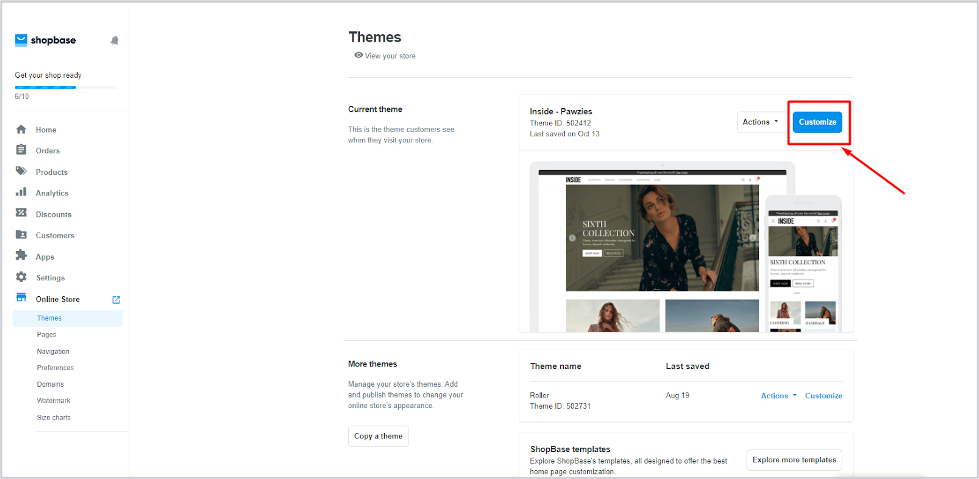
Task: Click Theme ID: 502412 text
Action: (x=561, y=122)
